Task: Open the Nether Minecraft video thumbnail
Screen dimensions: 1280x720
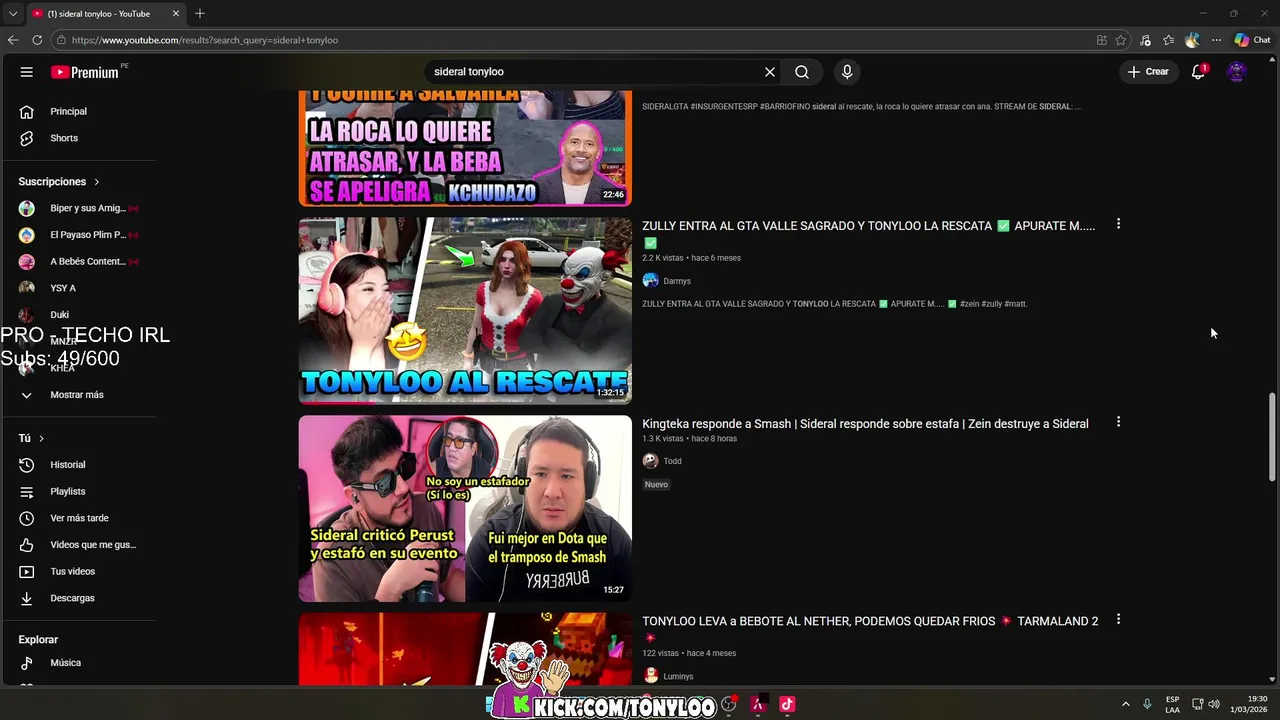Action: [x=465, y=649]
